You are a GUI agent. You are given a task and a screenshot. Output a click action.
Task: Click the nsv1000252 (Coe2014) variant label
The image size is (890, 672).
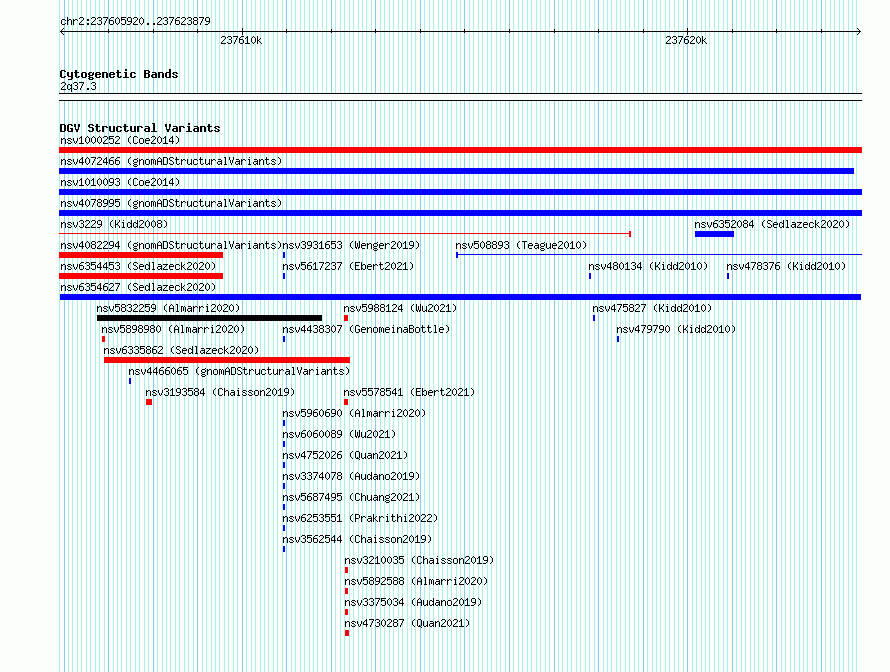tap(120, 140)
